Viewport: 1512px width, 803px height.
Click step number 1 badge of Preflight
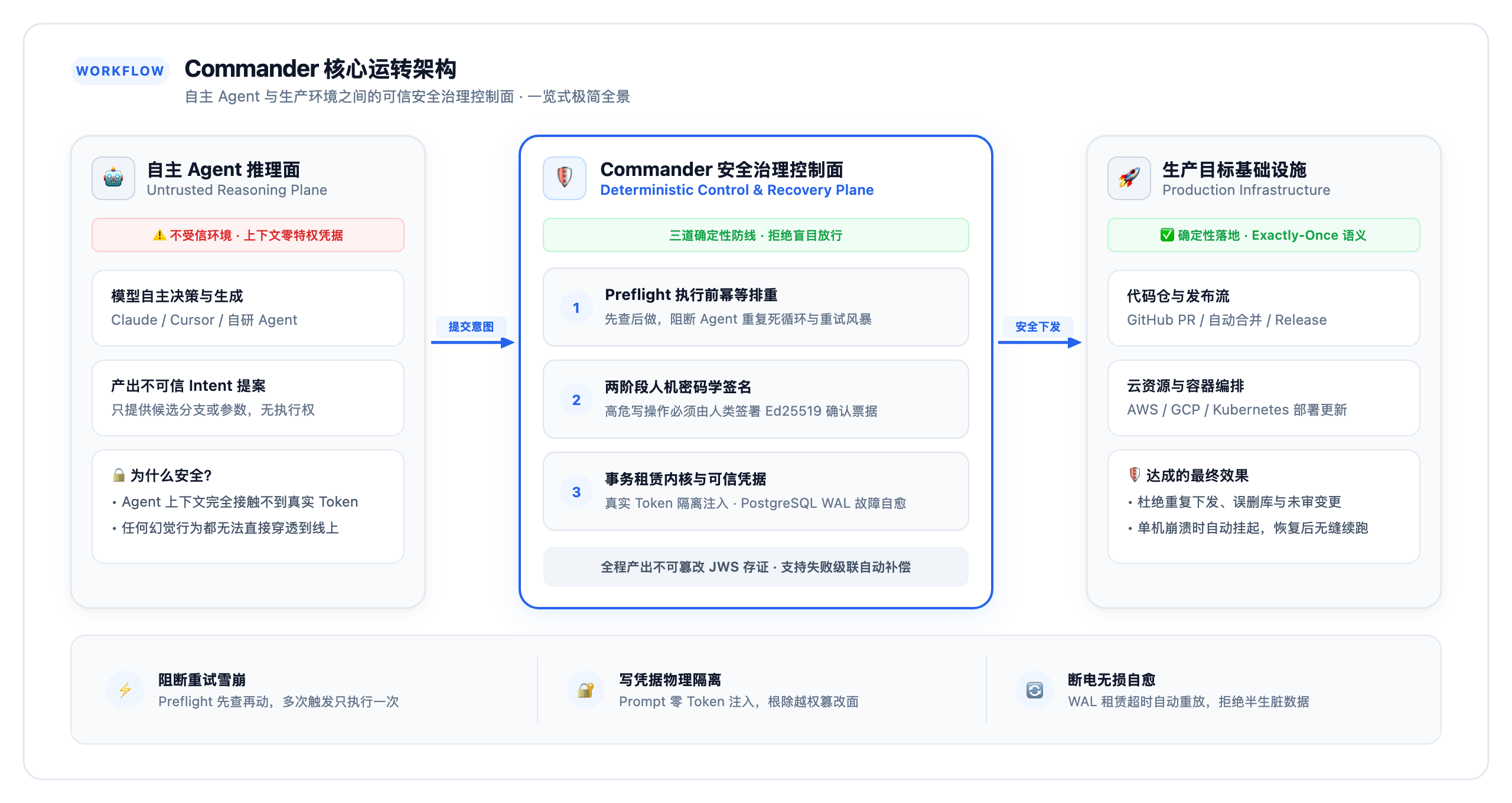click(x=576, y=307)
